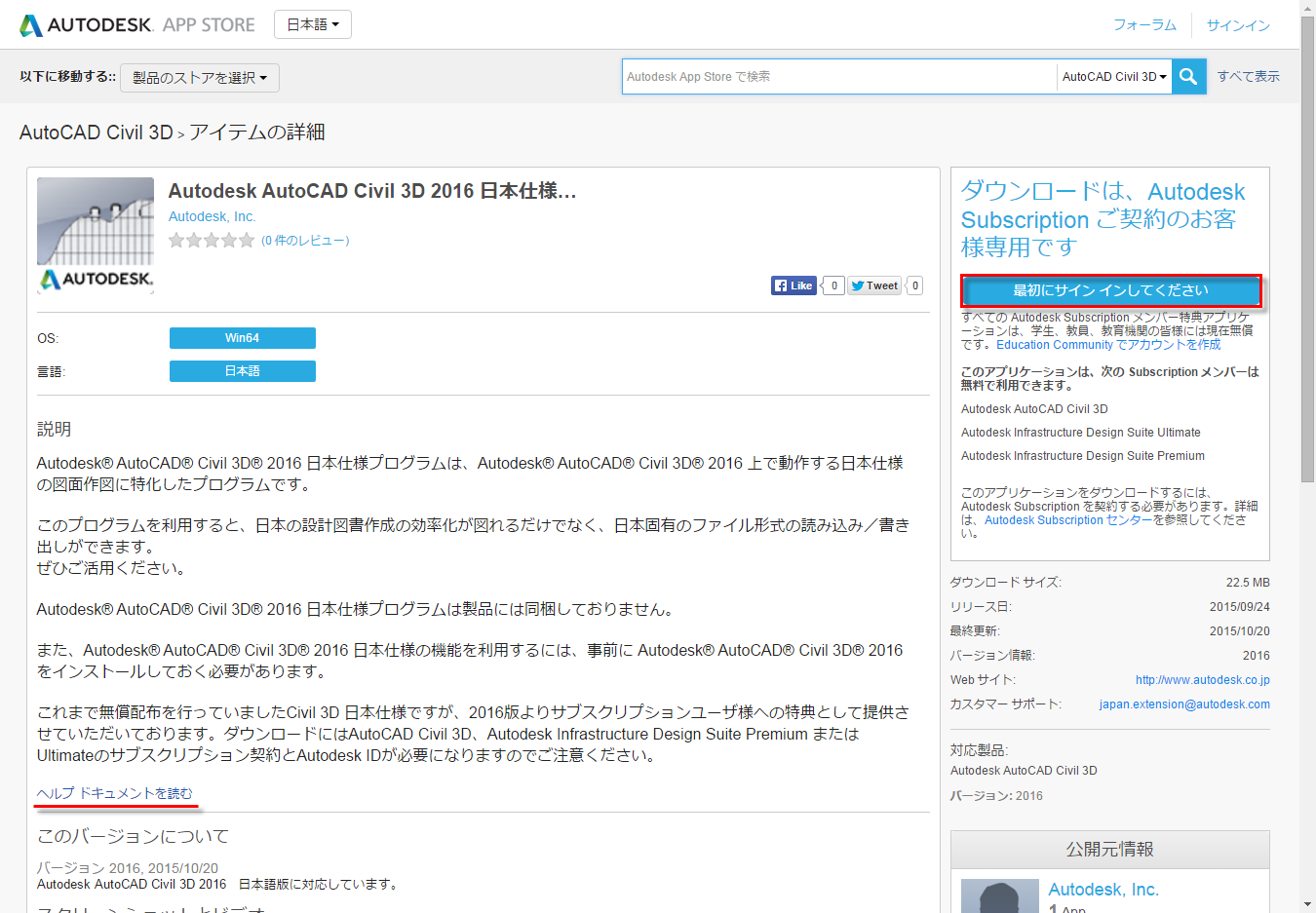
Task: Click the five-star review rating
Action: click(x=212, y=240)
